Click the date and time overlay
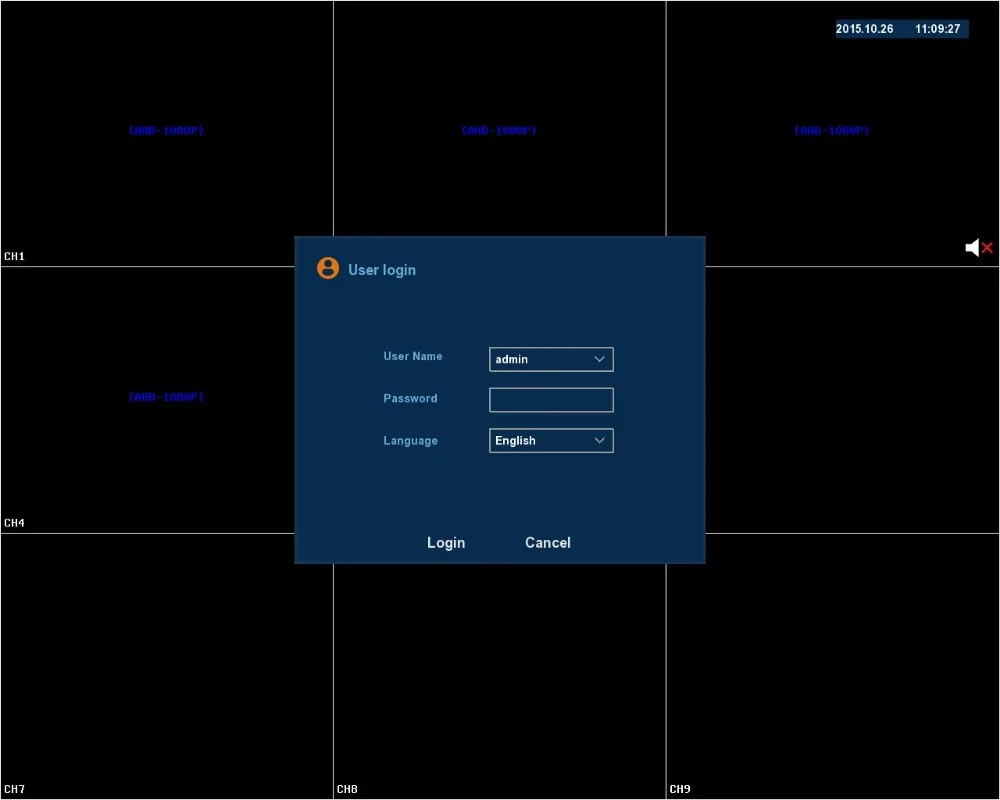This screenshot has width=1000, height=800. click(902, 29)
